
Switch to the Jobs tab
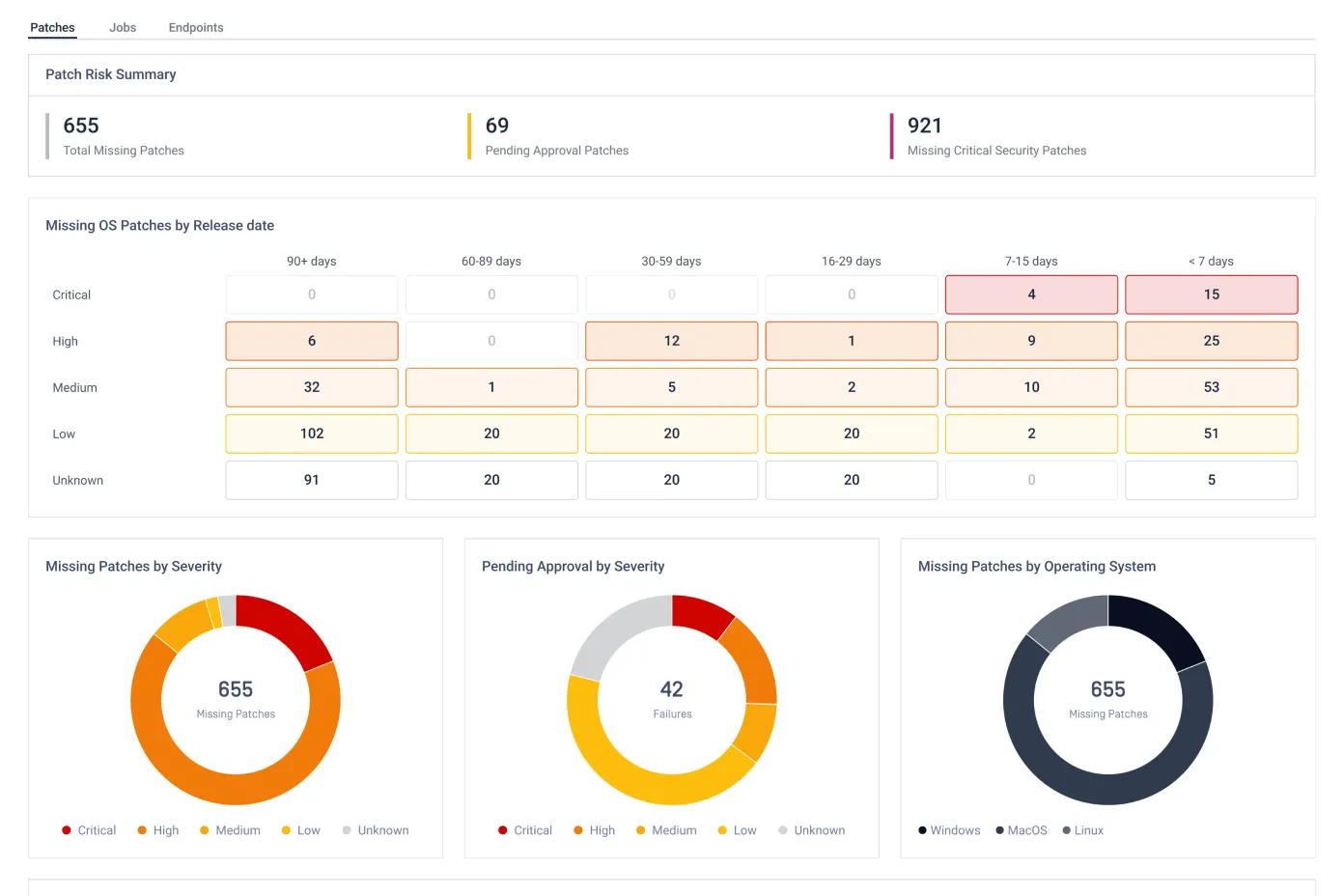click(123, 27)
